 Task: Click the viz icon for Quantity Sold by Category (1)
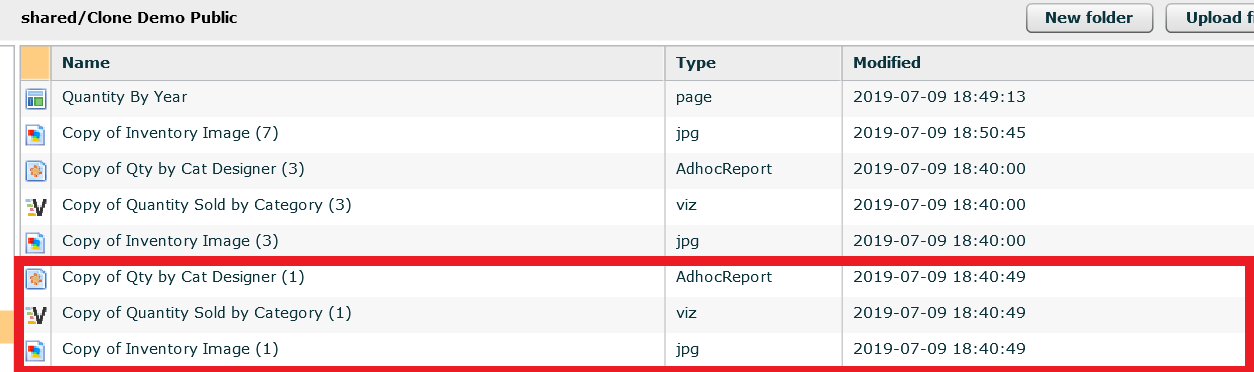(36, 314)
